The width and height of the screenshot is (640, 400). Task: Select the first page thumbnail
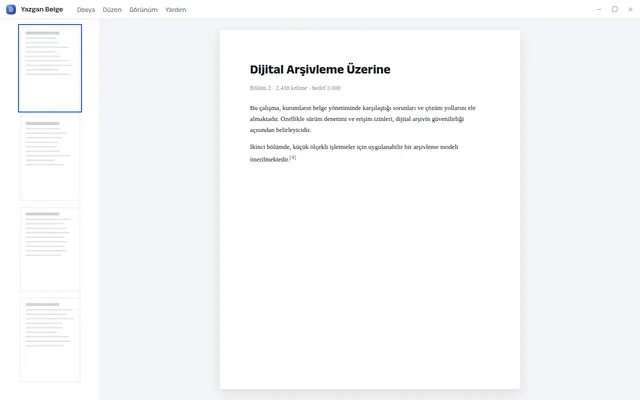pos(50,68)
